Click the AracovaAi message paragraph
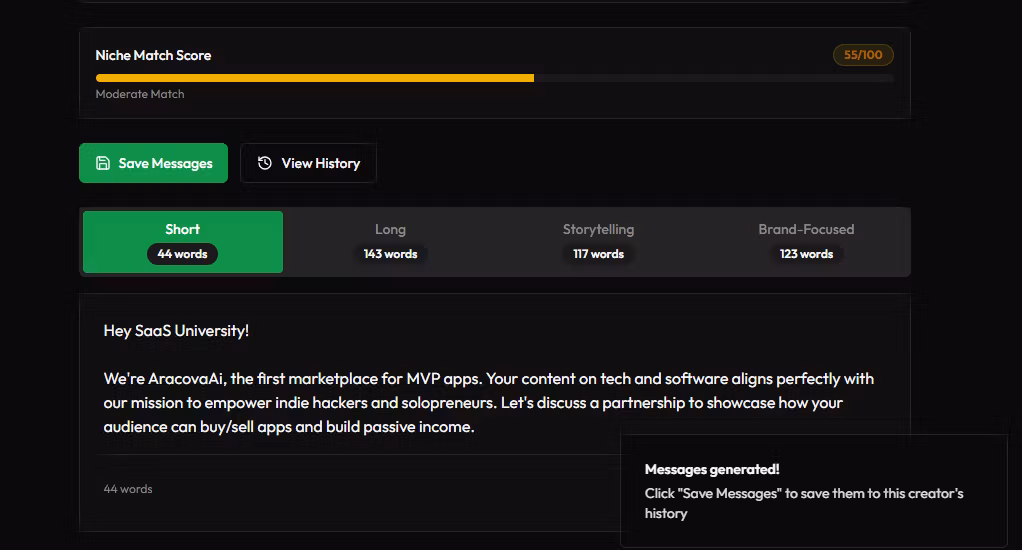The image size is (1022, 550). coord(488,403)
